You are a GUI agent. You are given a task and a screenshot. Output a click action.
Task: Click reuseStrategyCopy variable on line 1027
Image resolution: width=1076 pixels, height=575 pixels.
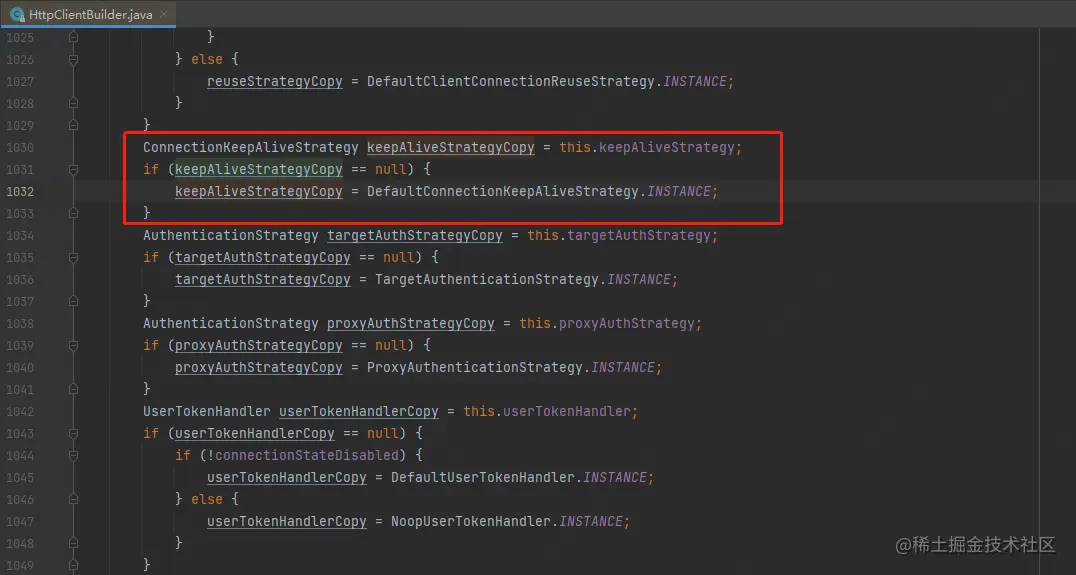click(x=274, y=81)
